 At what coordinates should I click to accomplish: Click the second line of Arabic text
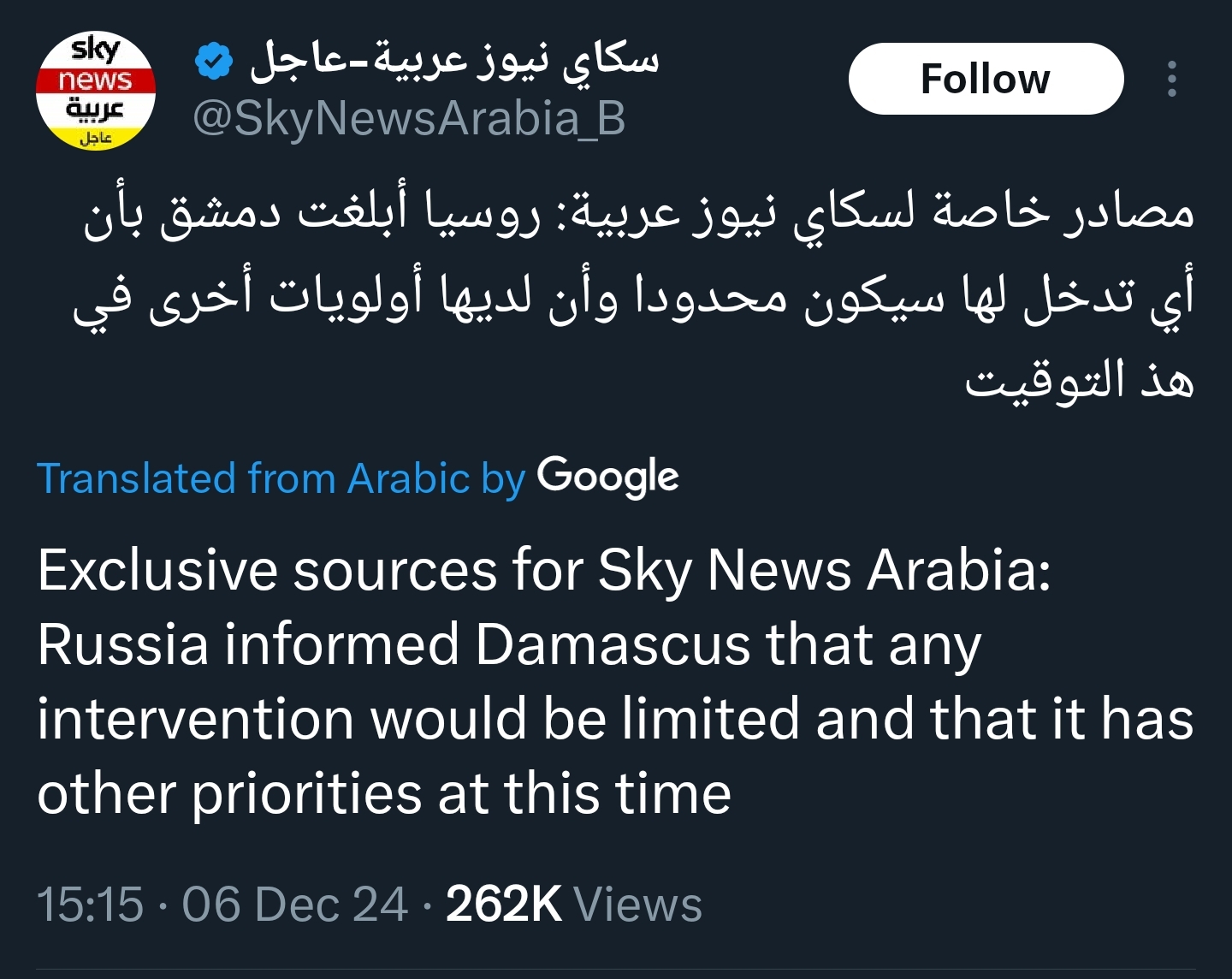(633, 296)
